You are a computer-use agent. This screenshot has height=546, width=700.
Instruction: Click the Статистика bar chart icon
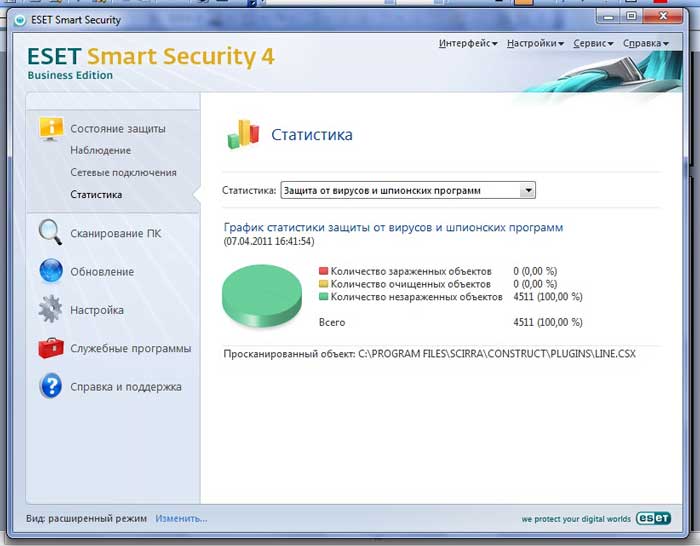point(243,134)
